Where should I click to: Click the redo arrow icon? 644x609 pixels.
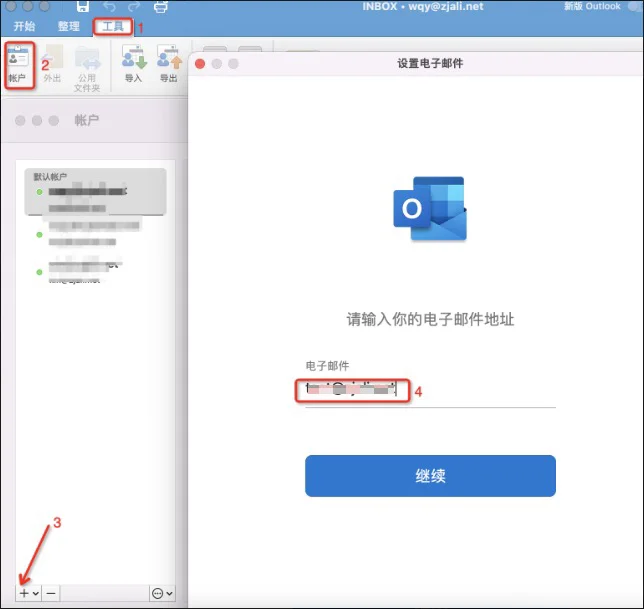[x=134, y=7]
